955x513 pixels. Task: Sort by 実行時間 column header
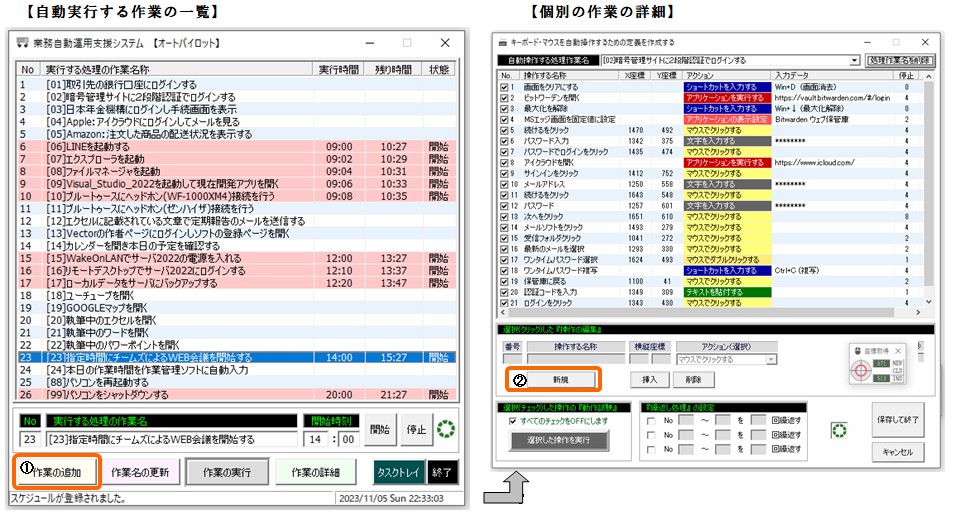pos(339,69)
